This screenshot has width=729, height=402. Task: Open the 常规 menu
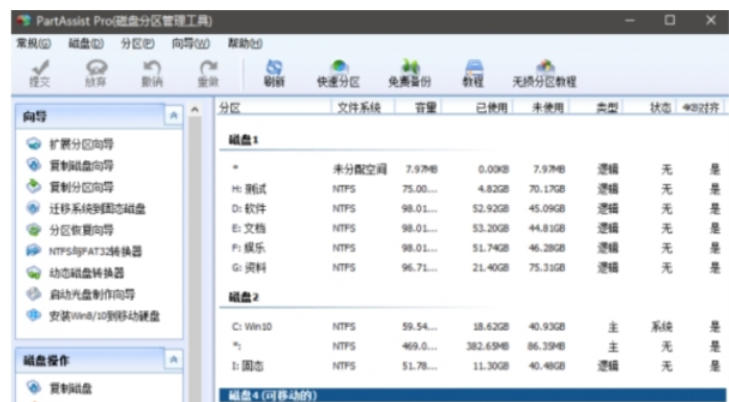(33, 44)
